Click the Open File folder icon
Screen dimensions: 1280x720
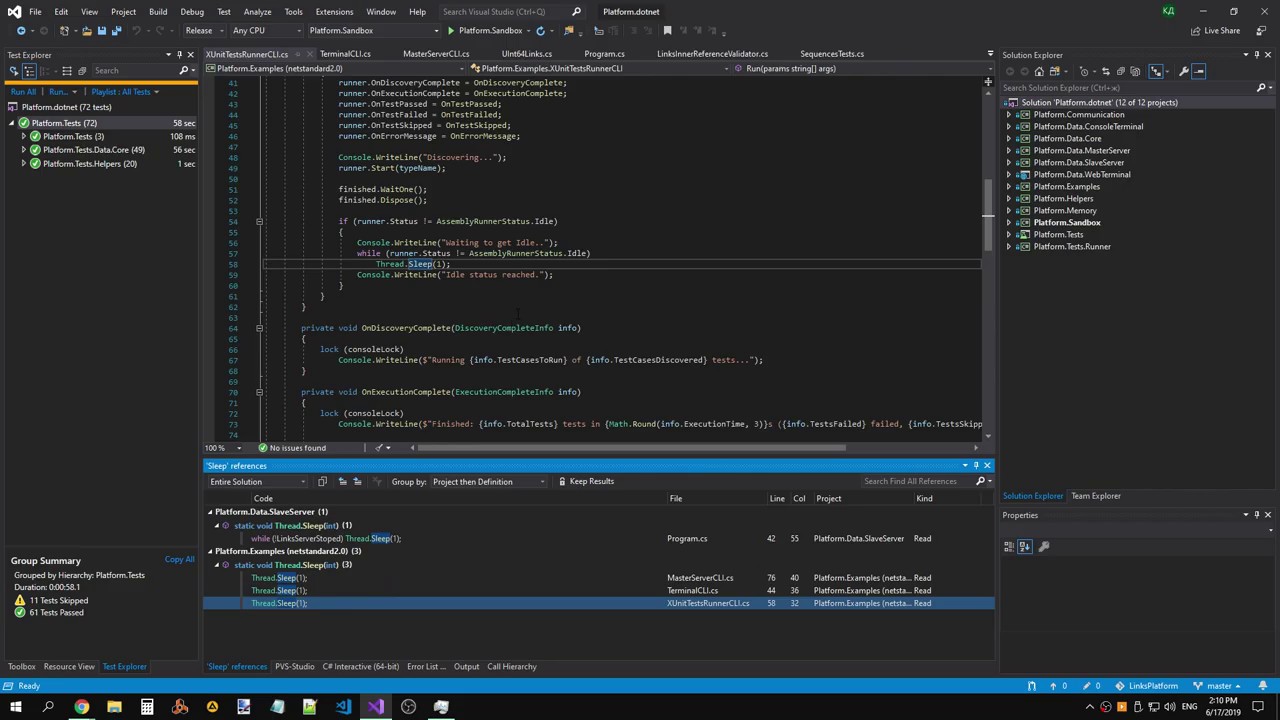tap(86, 31)
